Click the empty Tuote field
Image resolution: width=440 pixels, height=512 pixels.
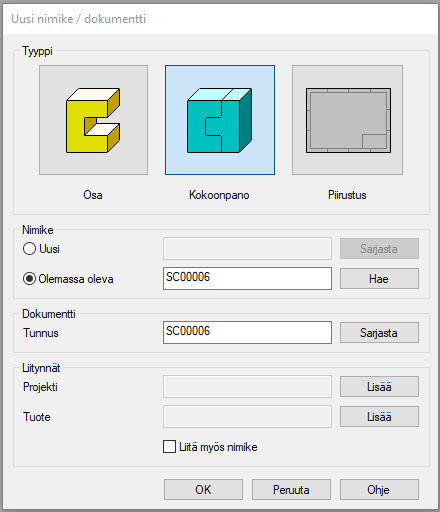pos(247,417)
